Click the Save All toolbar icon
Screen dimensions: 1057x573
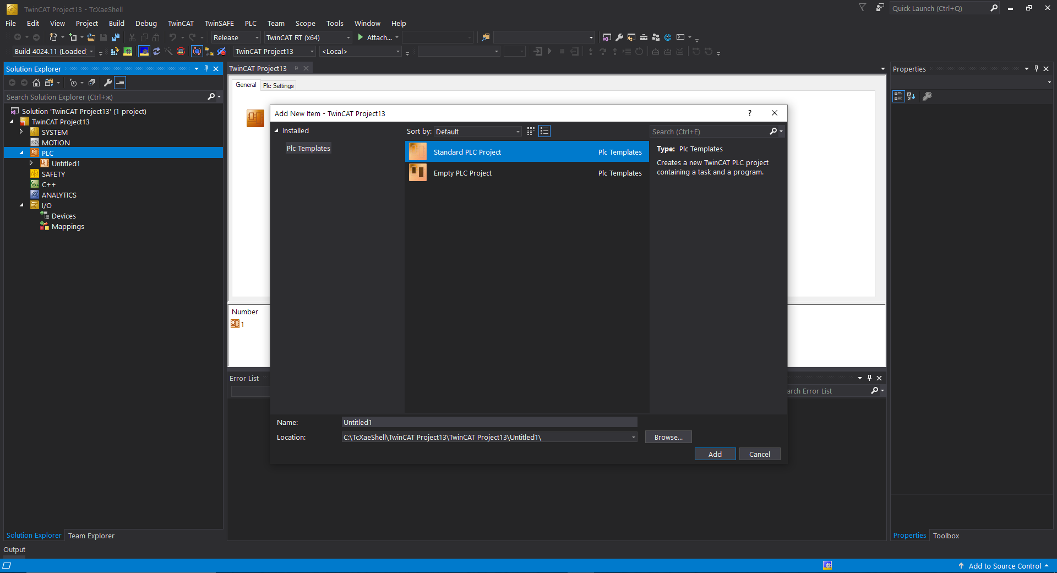pos(115,37)
